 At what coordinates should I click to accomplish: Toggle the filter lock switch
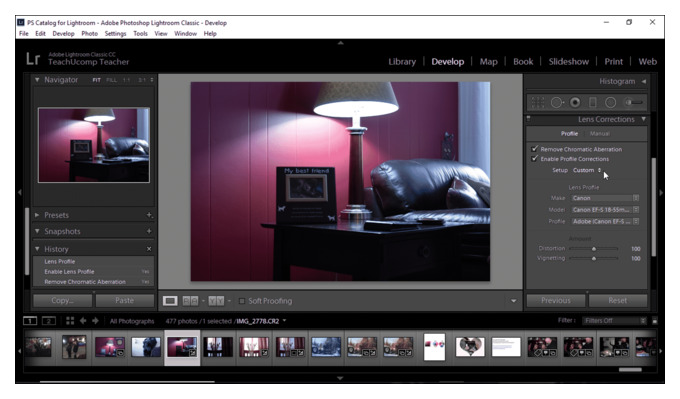[655, 321]
